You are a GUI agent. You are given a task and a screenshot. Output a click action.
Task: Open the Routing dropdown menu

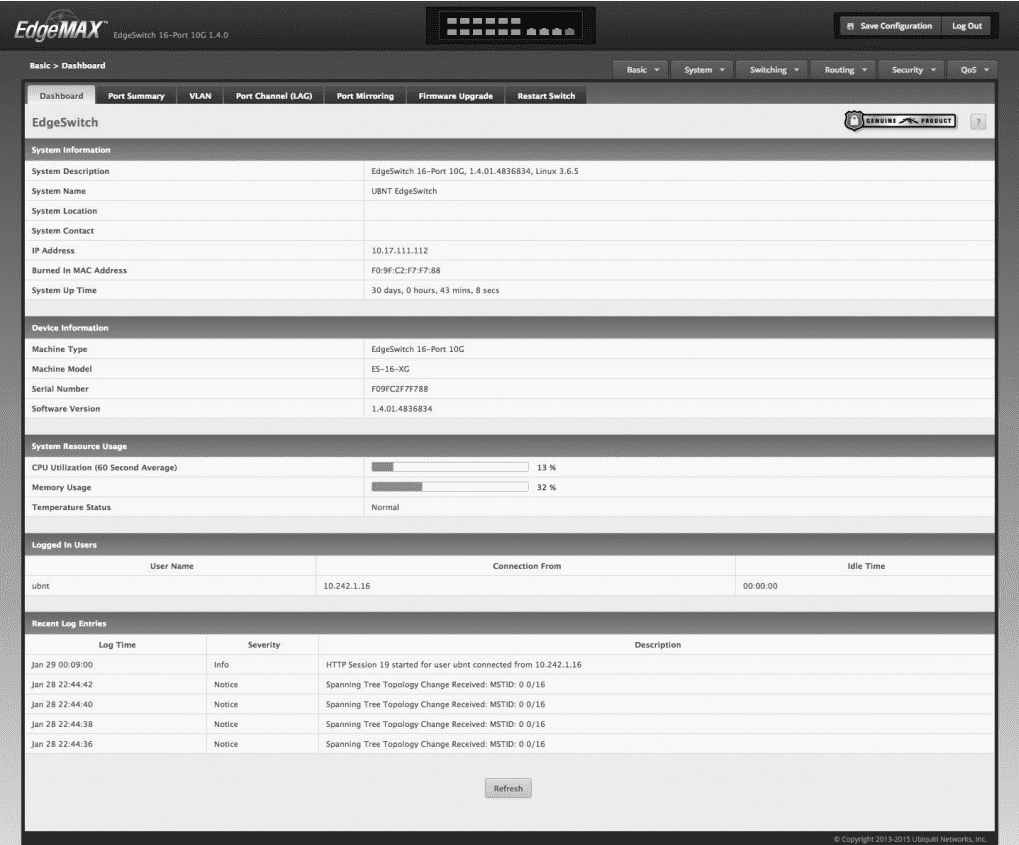click(845, 70)
